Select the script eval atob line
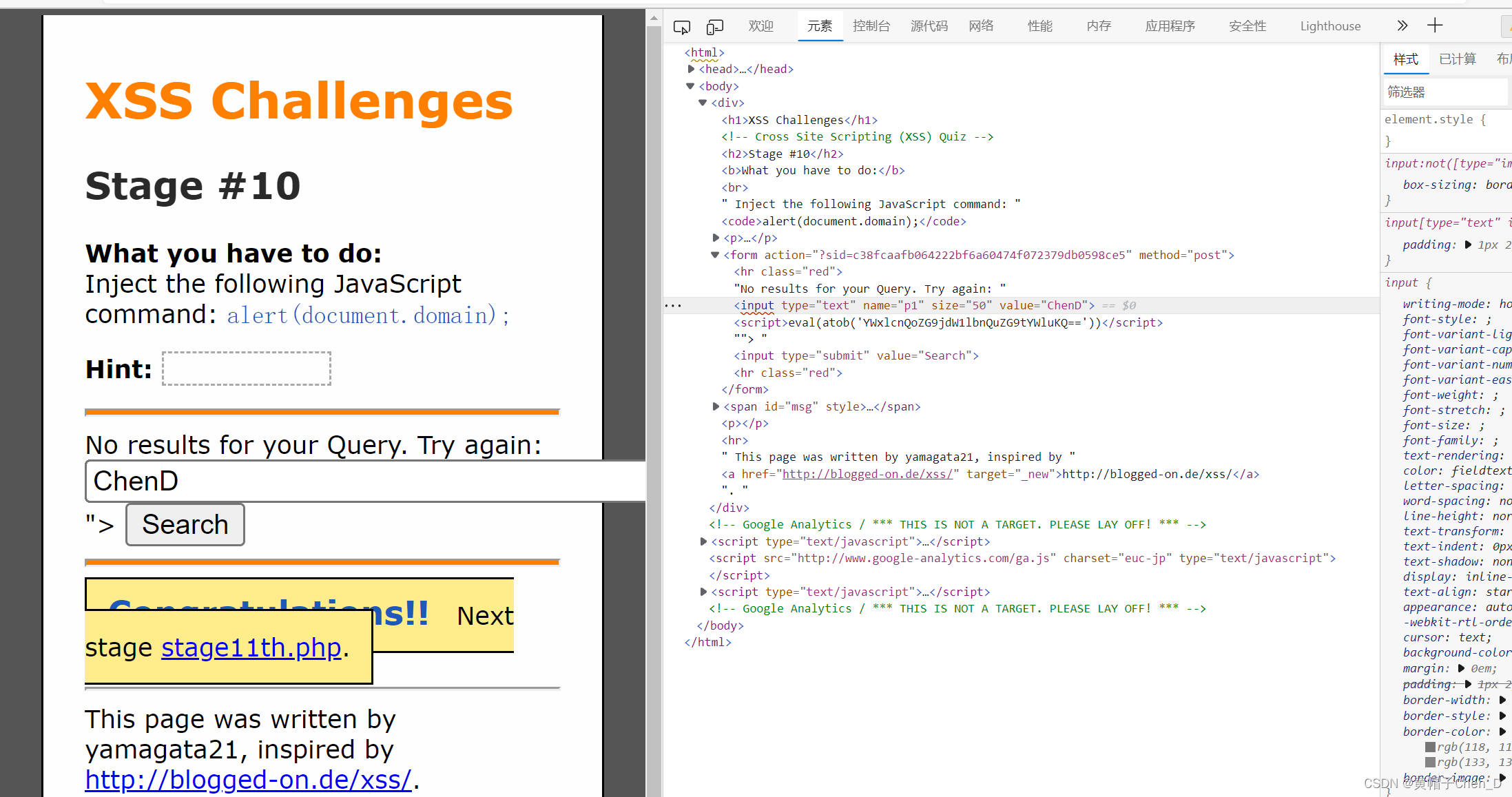The width and height of the screenshot is (1512, 797). (x=948, y=322)
